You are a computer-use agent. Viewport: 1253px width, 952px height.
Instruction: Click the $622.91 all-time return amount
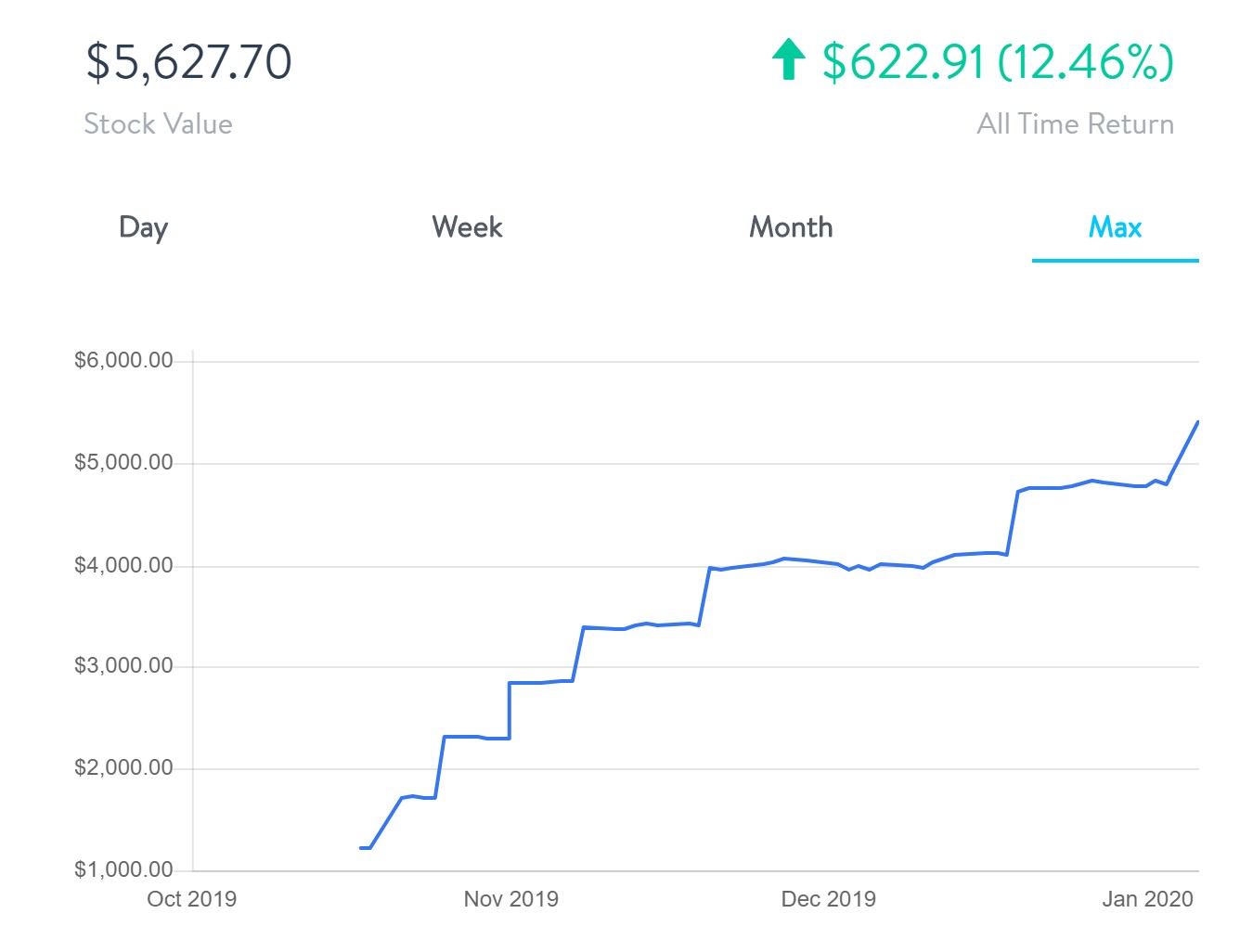(x=901, y=63)
